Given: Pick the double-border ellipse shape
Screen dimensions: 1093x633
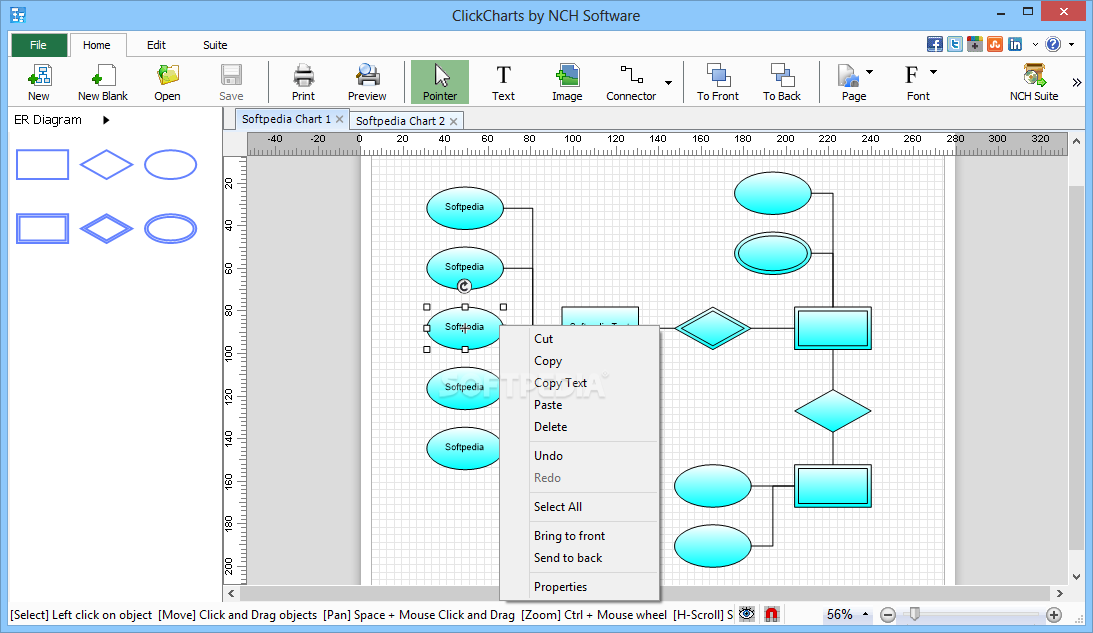Looking at the screenshot, I should [171, 229].
